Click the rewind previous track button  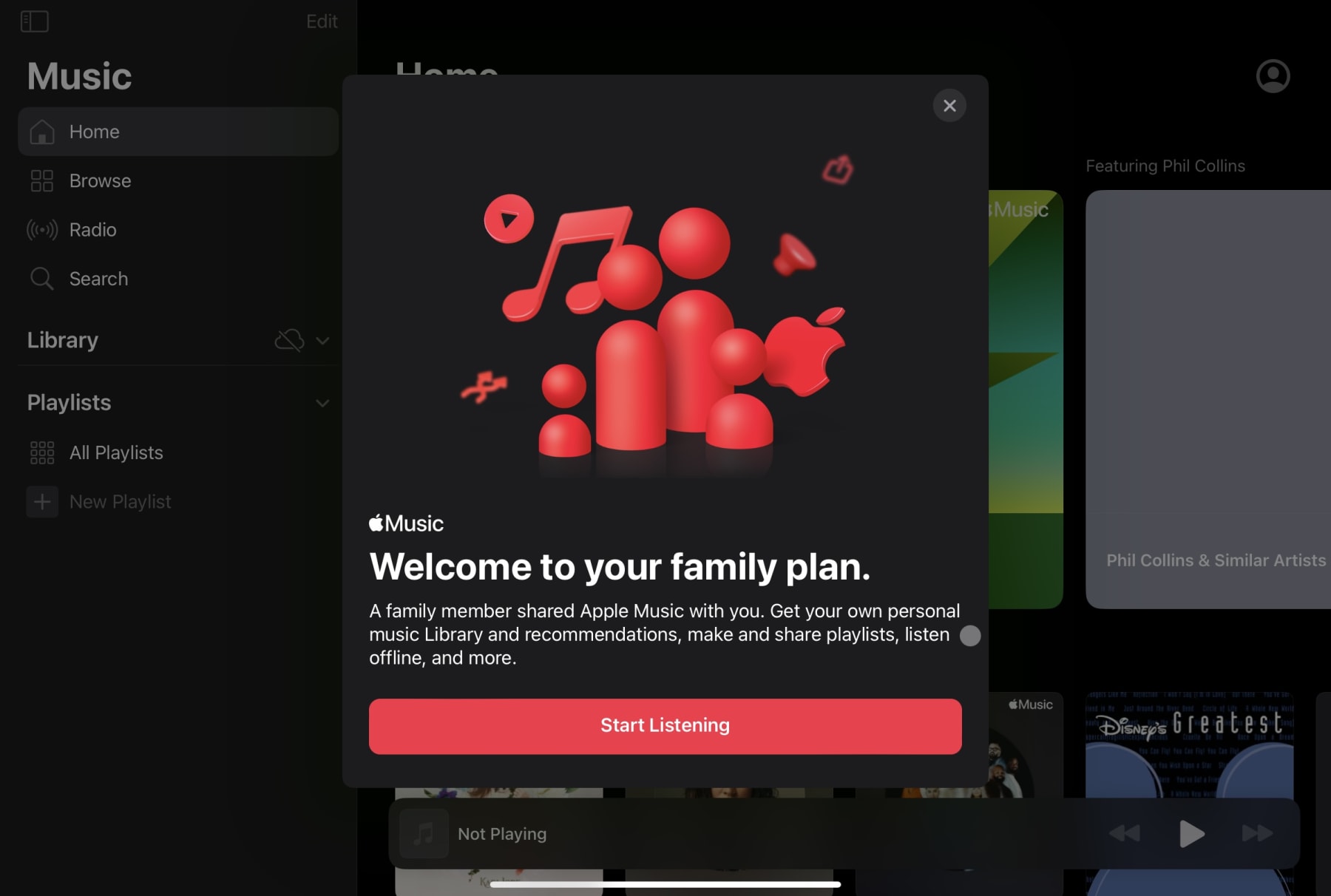(x=1125, y=834)
